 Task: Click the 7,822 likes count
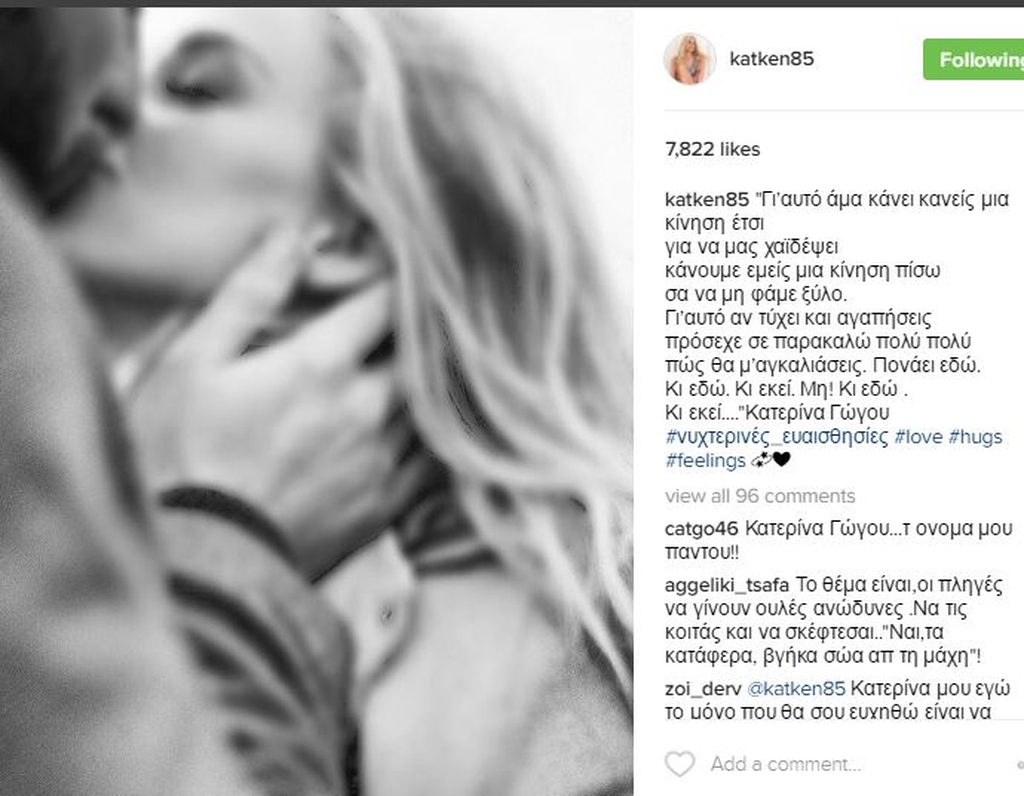tap(712, 149)
